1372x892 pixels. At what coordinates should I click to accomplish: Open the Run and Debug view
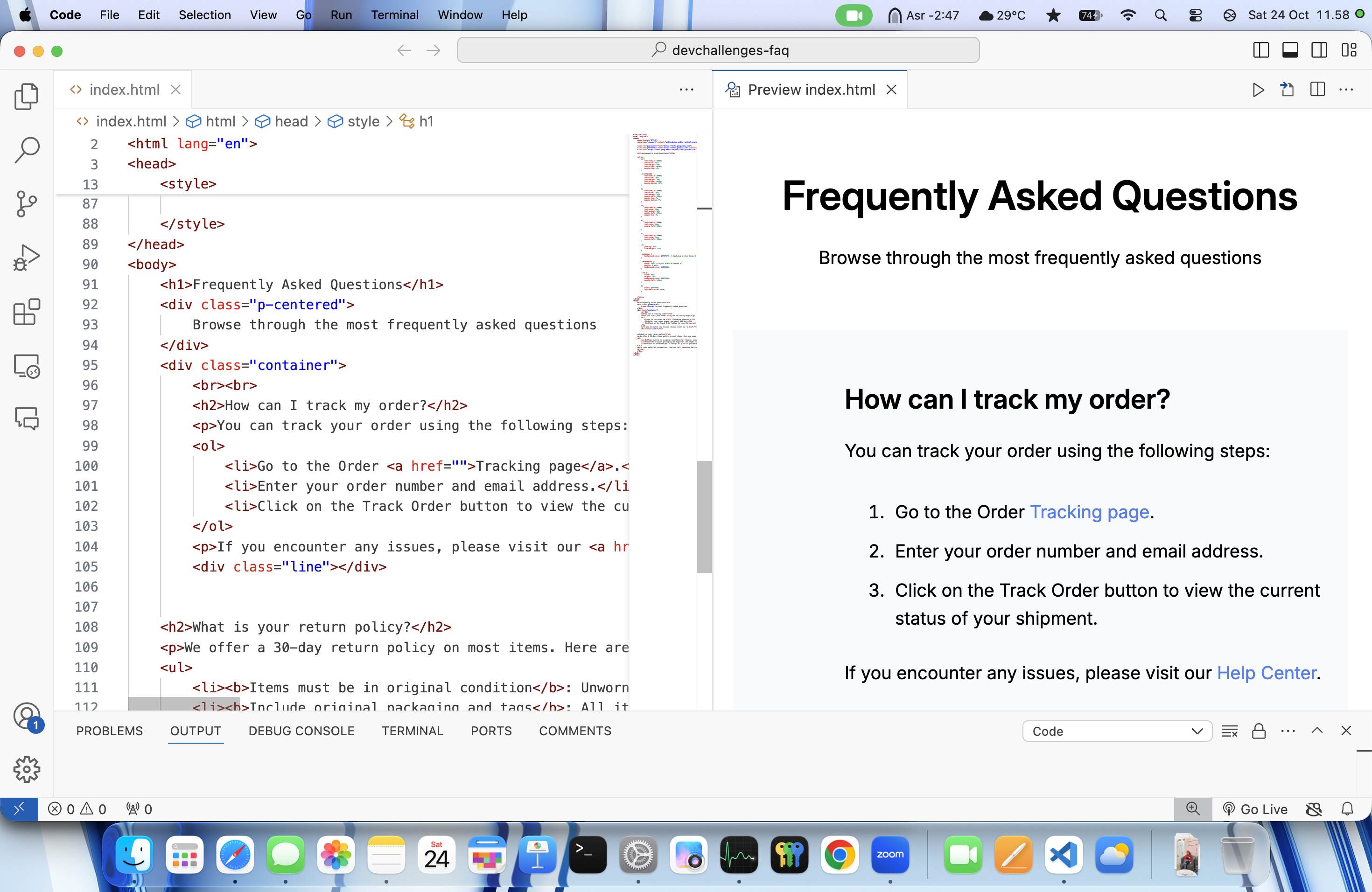[27, 258]
